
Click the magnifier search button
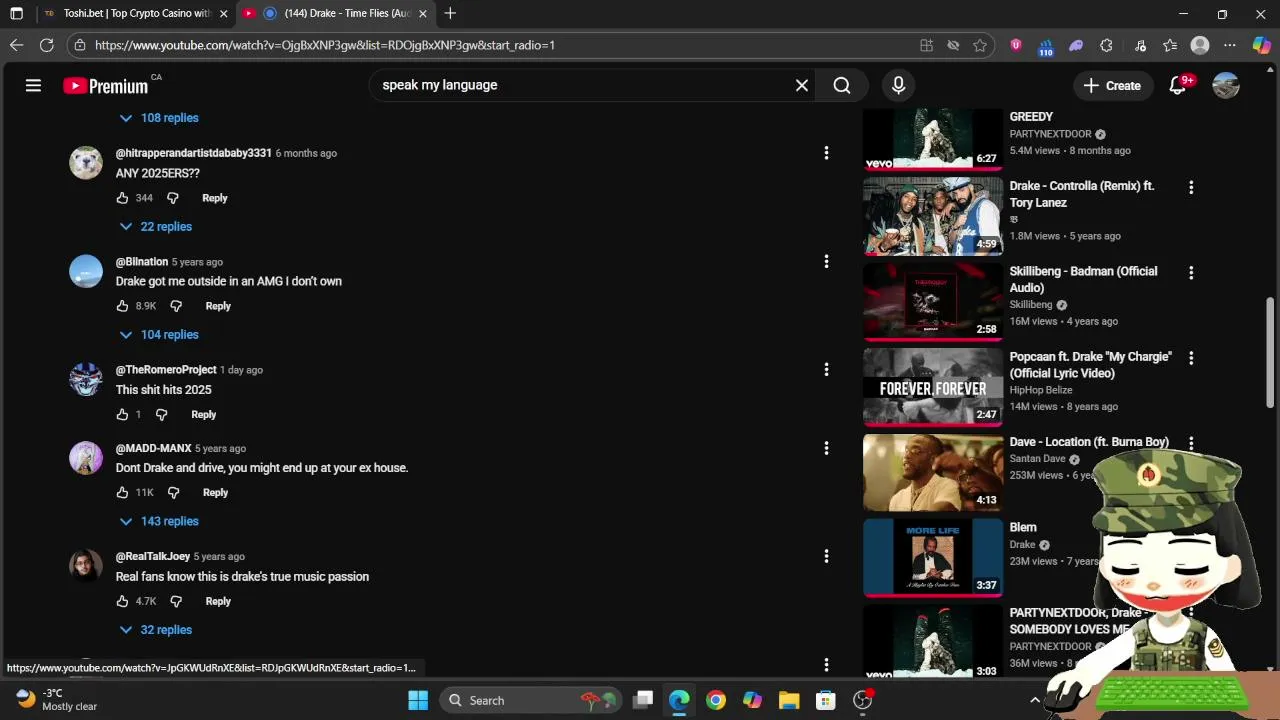click(842, 86)
